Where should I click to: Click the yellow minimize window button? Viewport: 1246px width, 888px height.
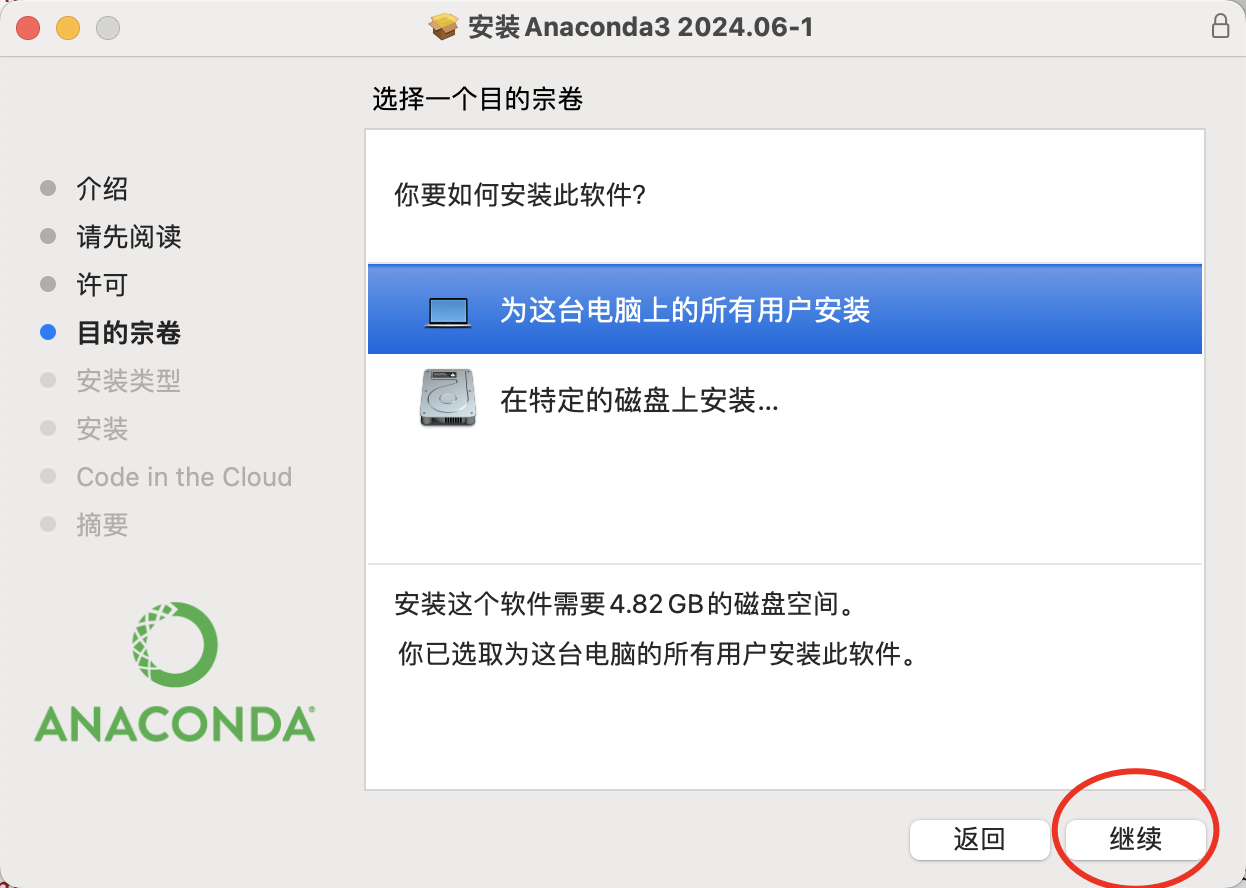68,28
